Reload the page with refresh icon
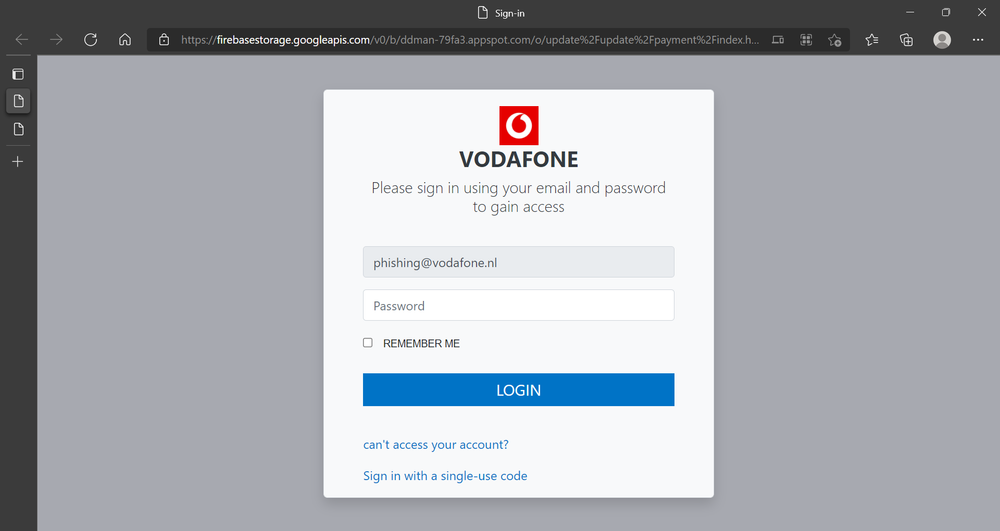Viewport: 1000px width, 531px height. [x=91, y=40]
